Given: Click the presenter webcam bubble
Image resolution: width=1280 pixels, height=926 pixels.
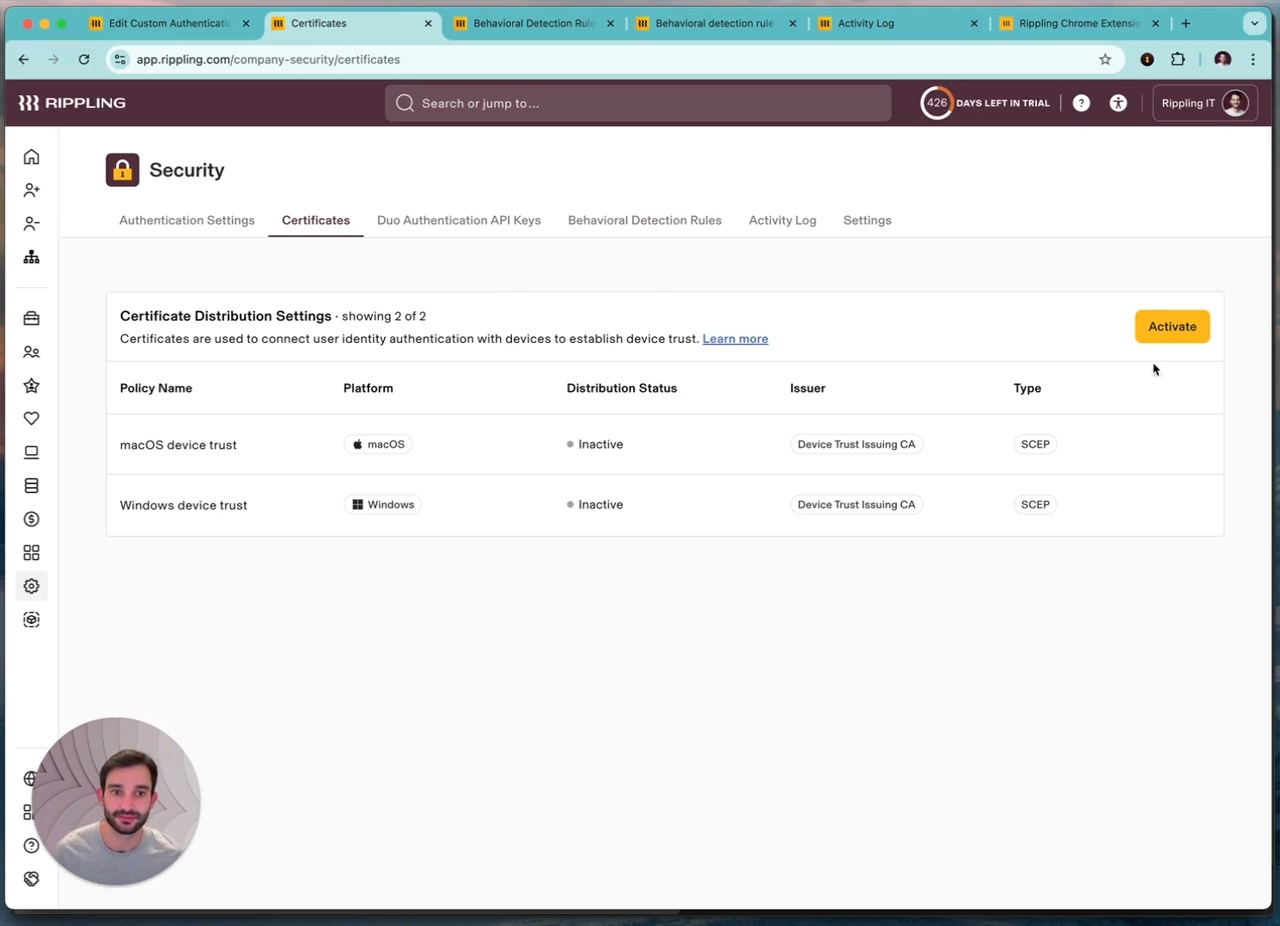Looking at the screenshot, I should pos(116,801).
